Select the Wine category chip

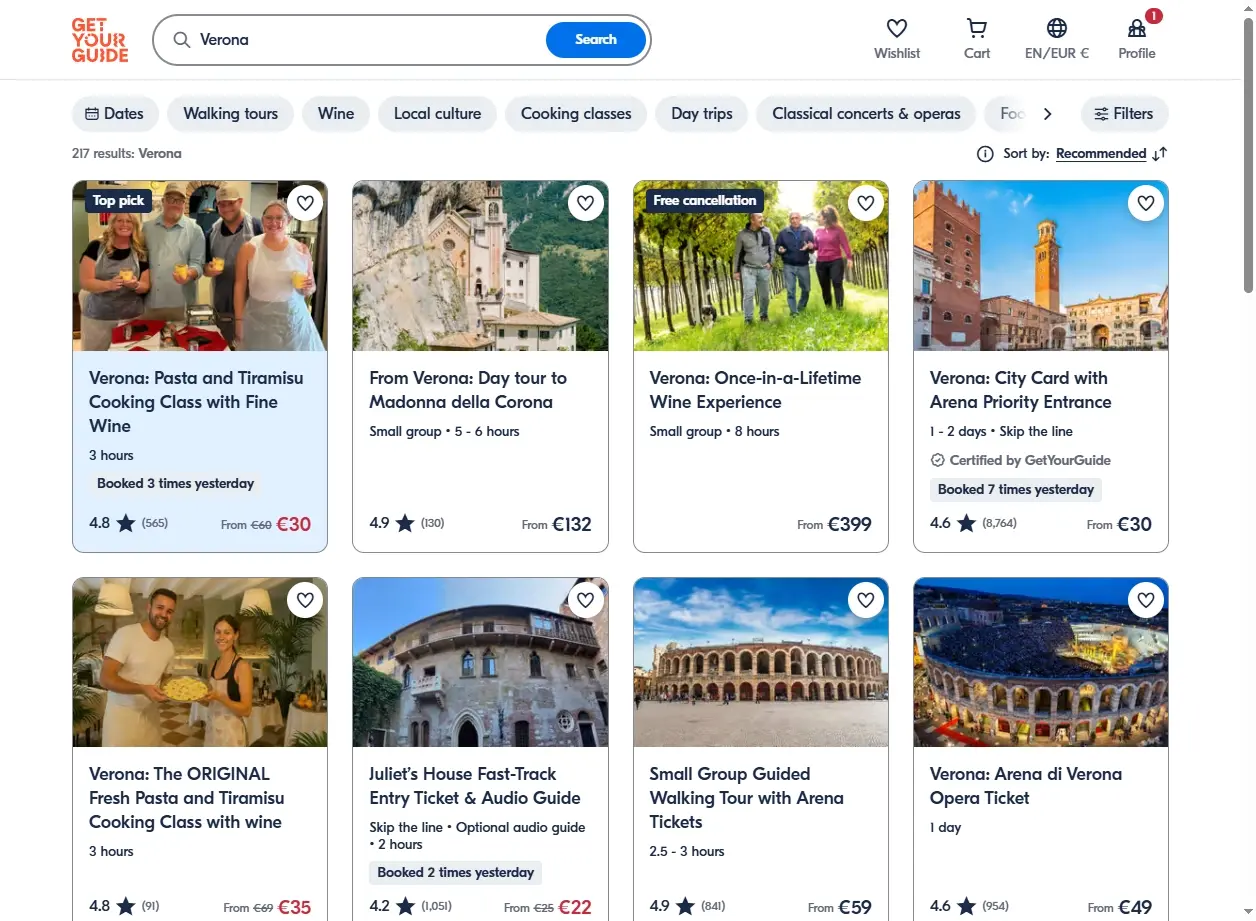[x=336, y=114]
